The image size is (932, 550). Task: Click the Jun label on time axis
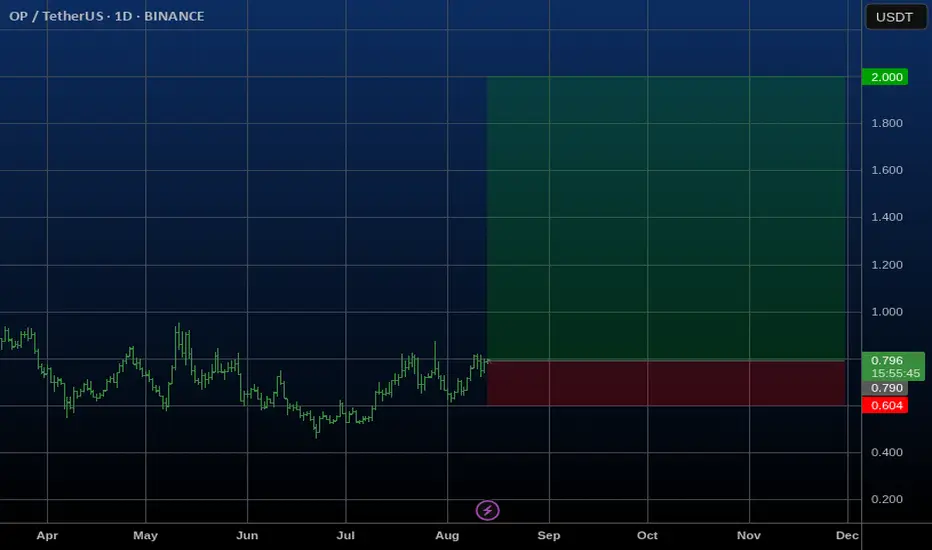pos(247,535)
